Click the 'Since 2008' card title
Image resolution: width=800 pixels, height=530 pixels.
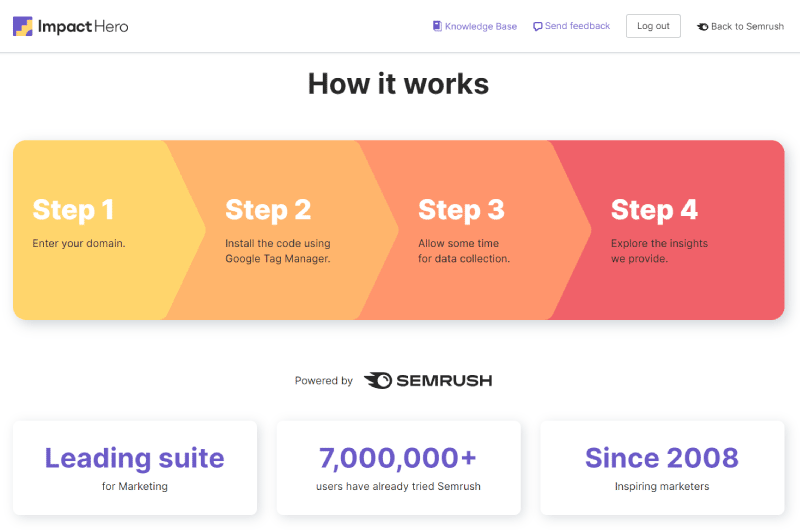tap(662, 458)
